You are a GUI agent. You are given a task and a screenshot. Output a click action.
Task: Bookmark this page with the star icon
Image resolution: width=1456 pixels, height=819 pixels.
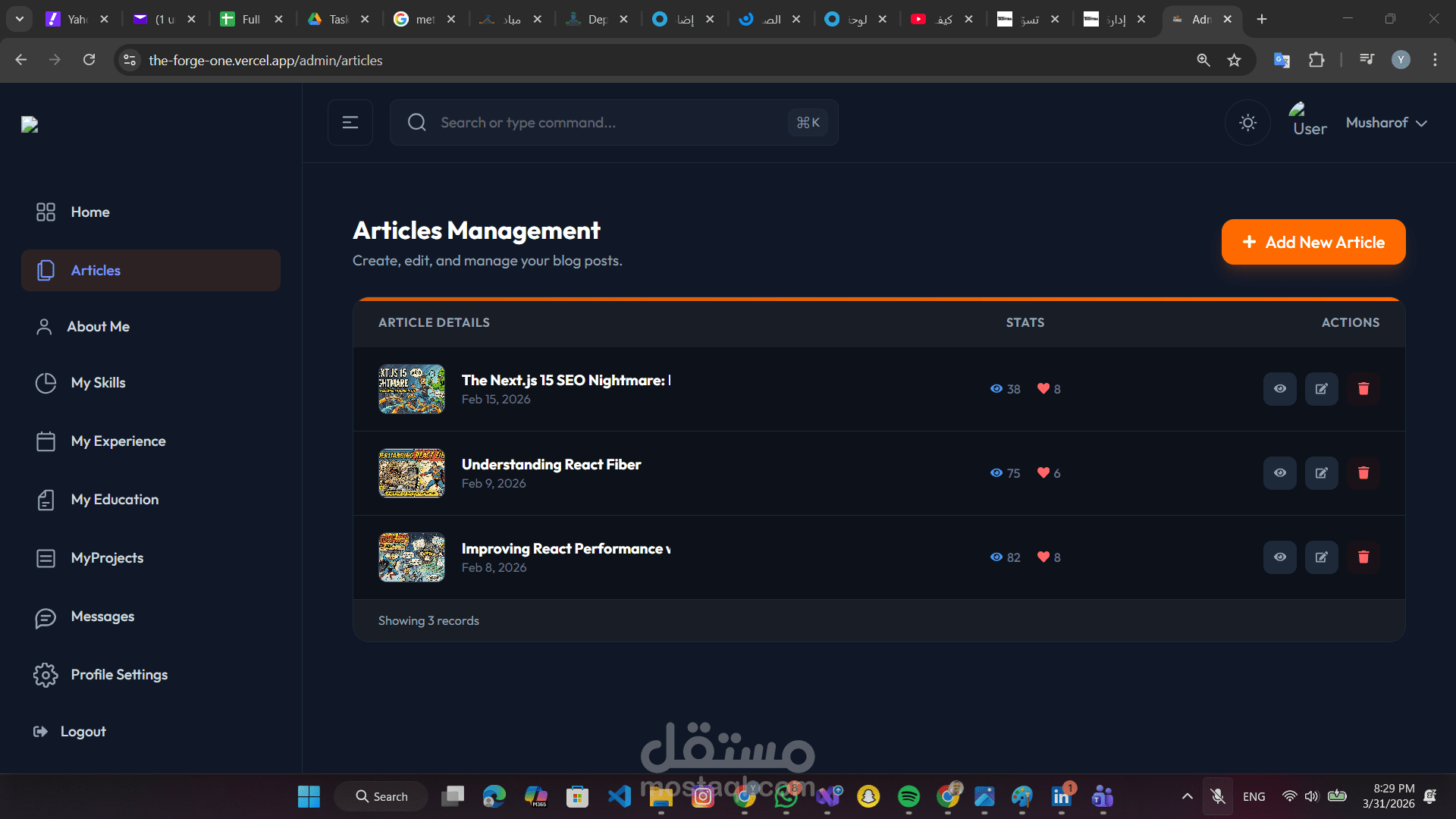pos(1234,60)
